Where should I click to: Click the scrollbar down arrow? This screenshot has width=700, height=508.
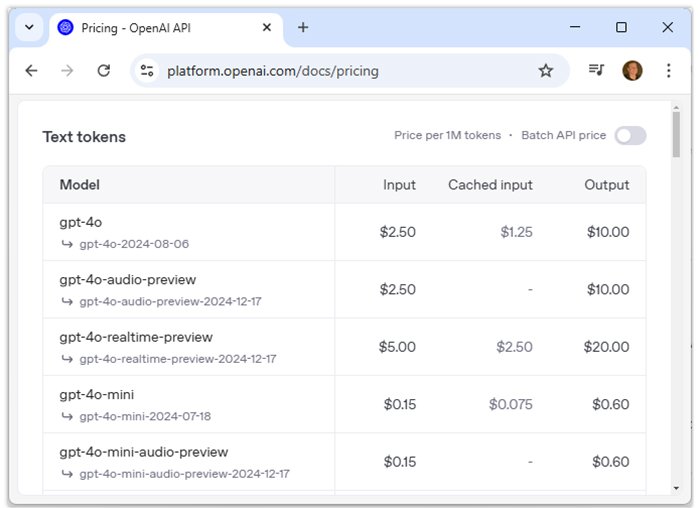(x=676, y=488)
